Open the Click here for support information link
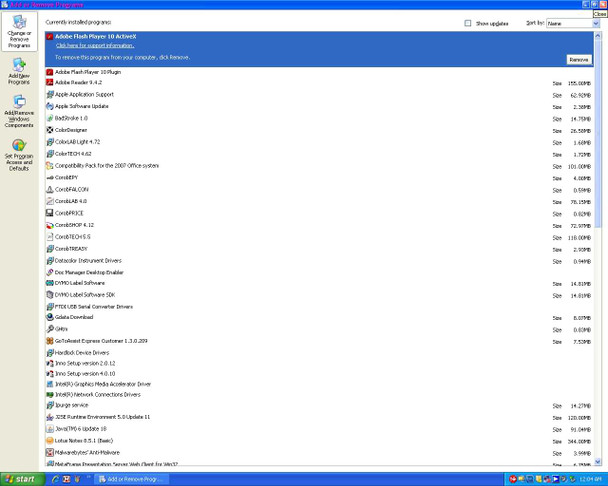 pos(95,46)
